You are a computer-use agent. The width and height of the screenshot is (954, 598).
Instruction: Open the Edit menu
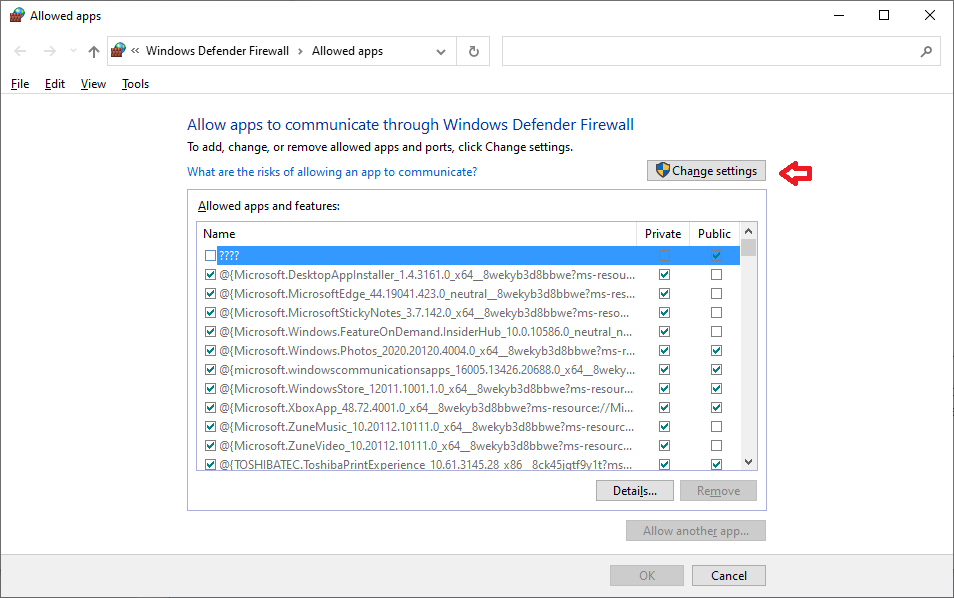point(55,84)
